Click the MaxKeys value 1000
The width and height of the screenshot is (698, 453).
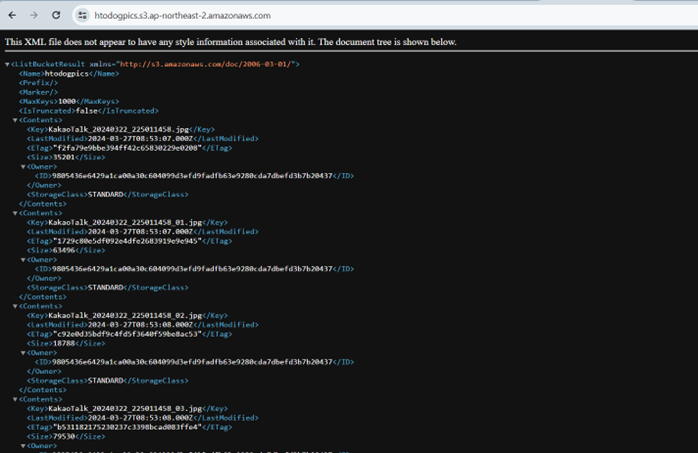[67, 101]
